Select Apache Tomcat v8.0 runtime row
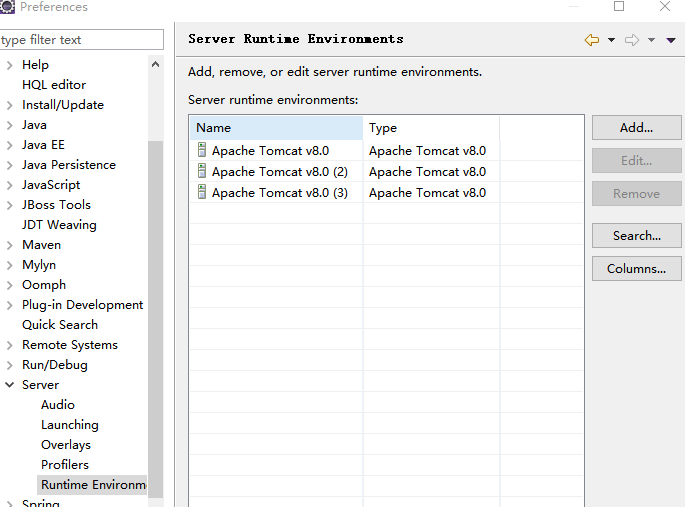The image size is (685, 507). [387, 150]
